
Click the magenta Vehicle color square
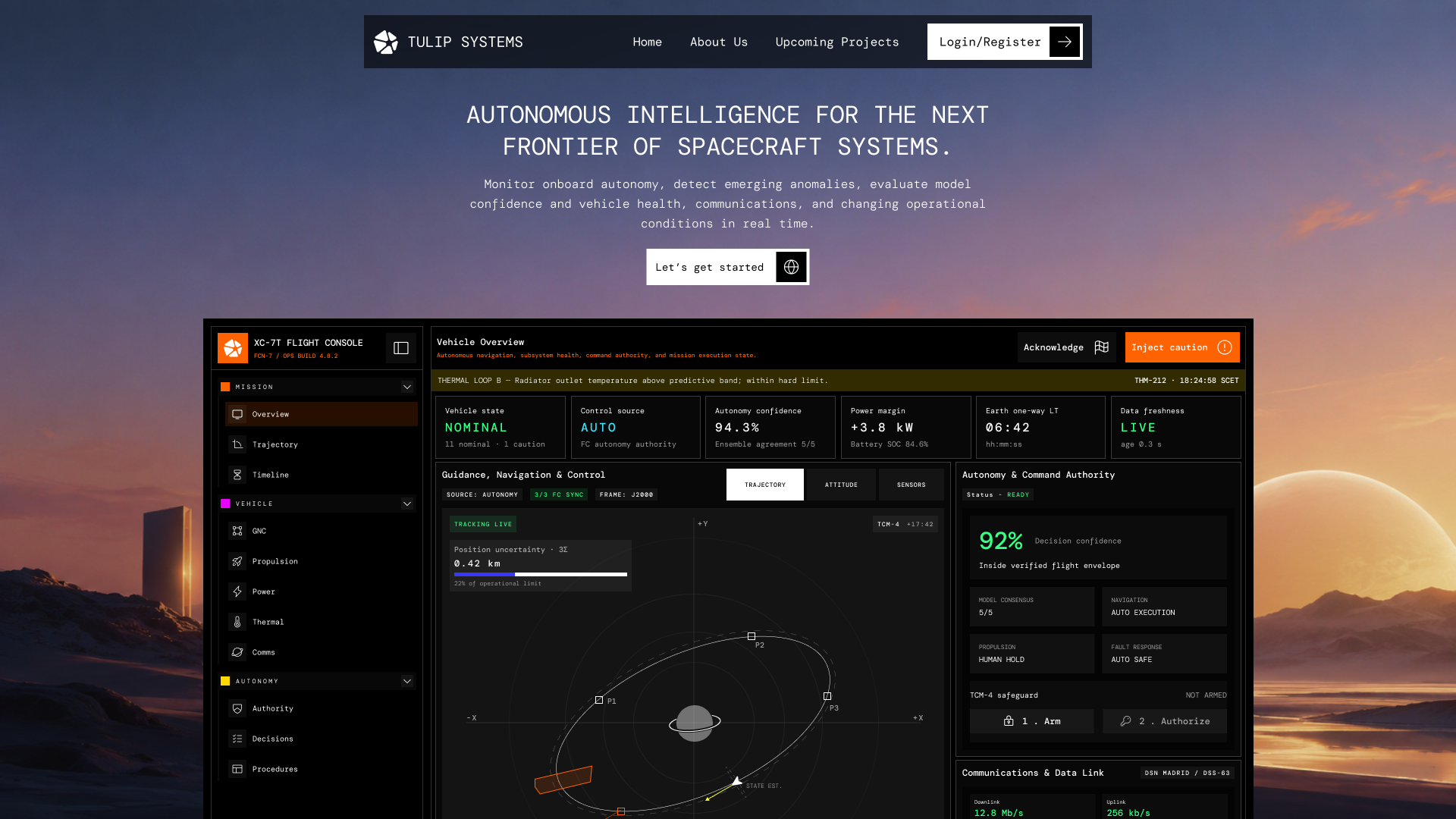click(x=225, y=504)
